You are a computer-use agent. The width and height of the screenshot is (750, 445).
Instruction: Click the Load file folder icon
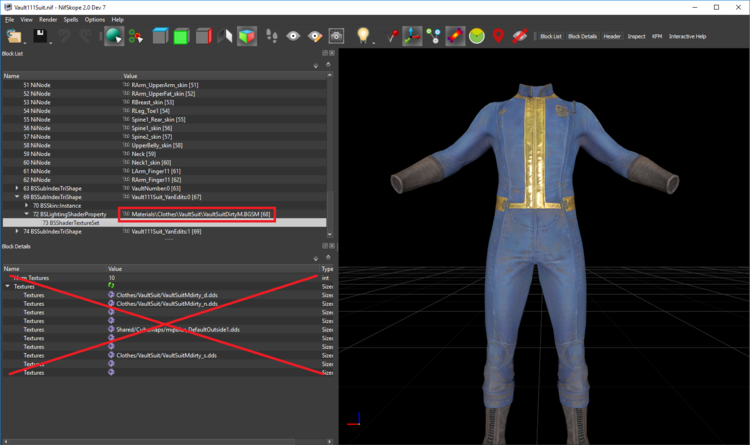click(x=14, y=36)
